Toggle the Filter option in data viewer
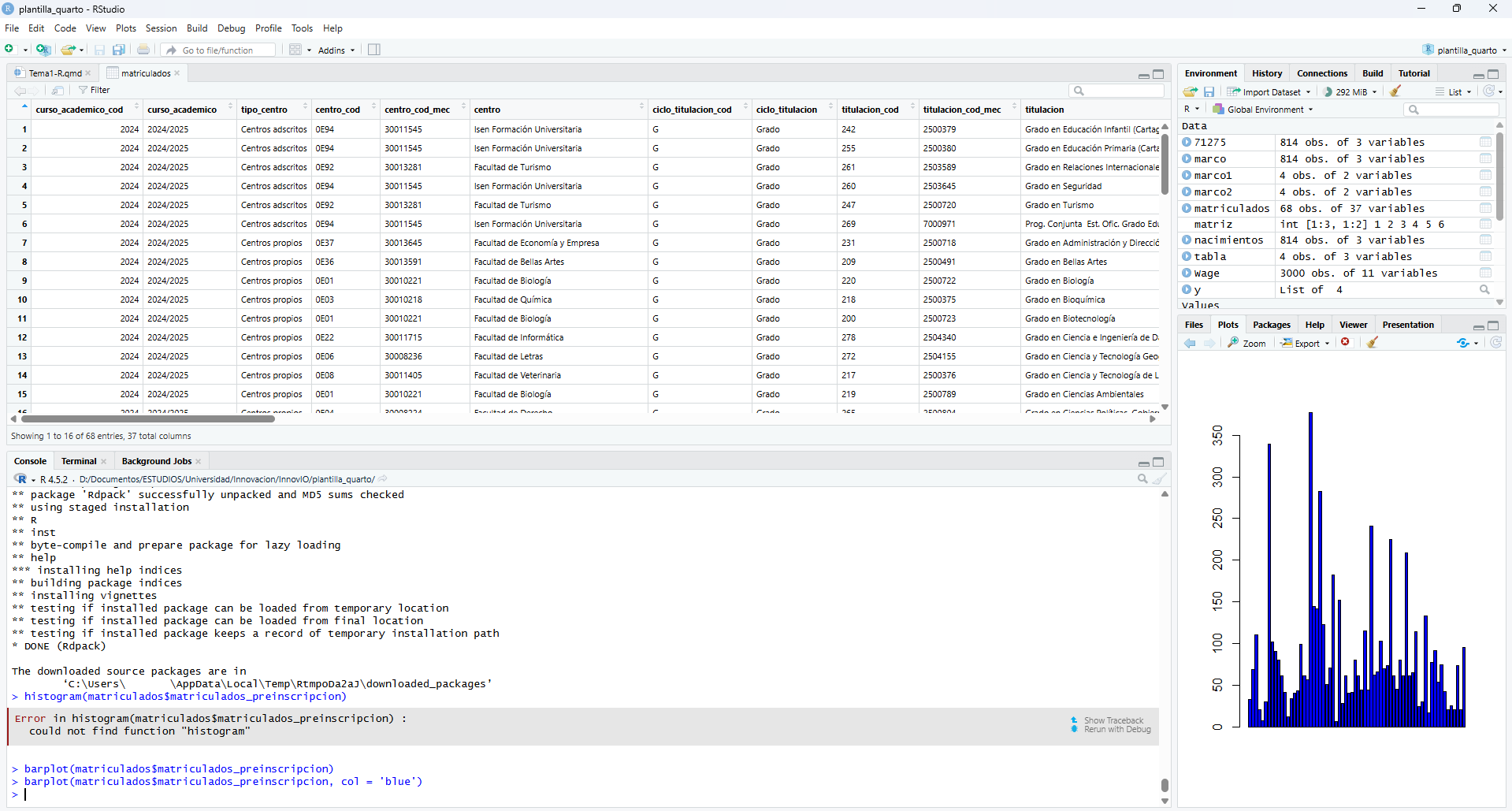This screenshot has height=811, width=1512. coord(95,91)
